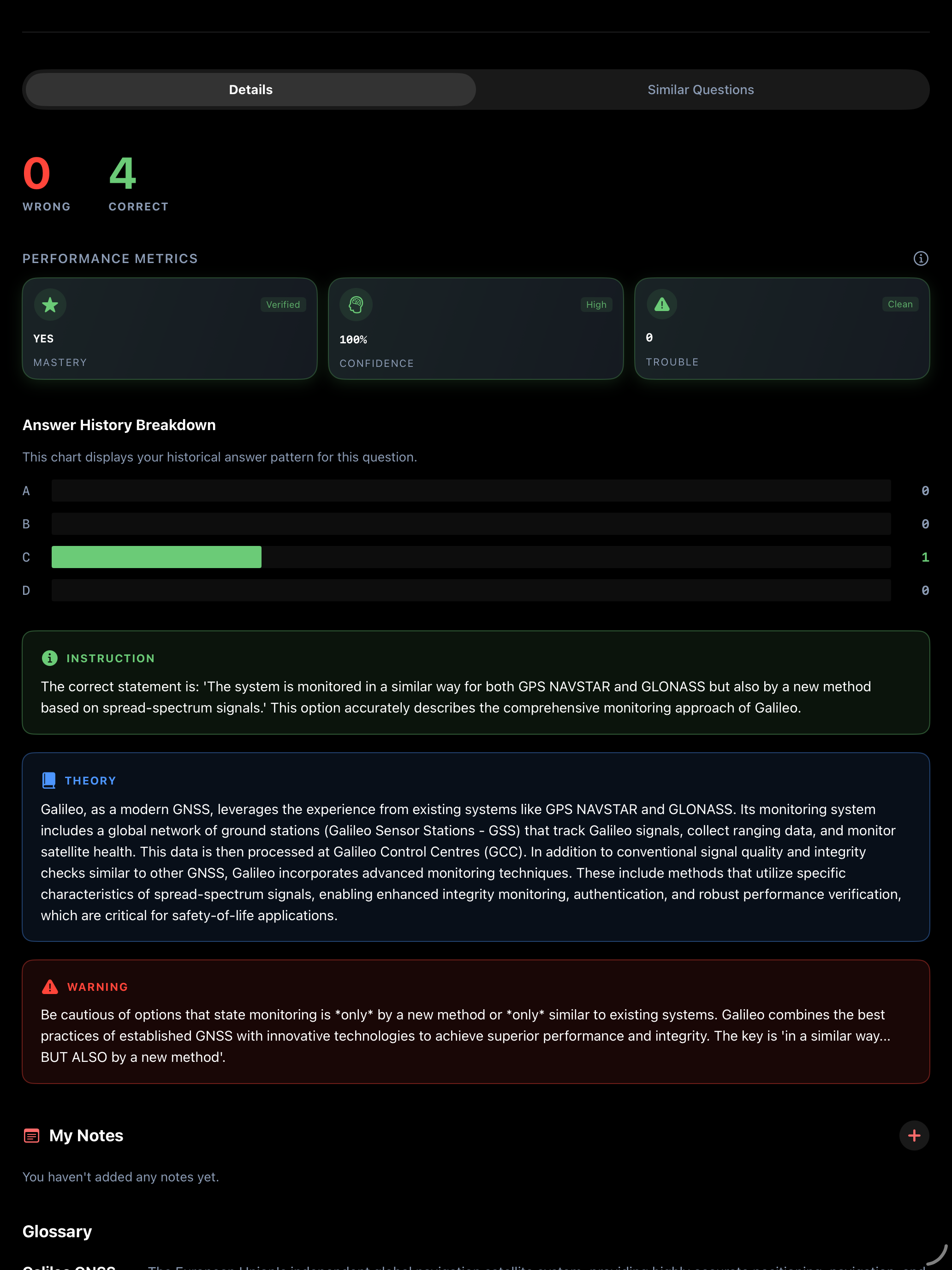Screen dimensions: 952x1270
Task: Click the Answer History Breakdown heading
Action: (119, 425)
